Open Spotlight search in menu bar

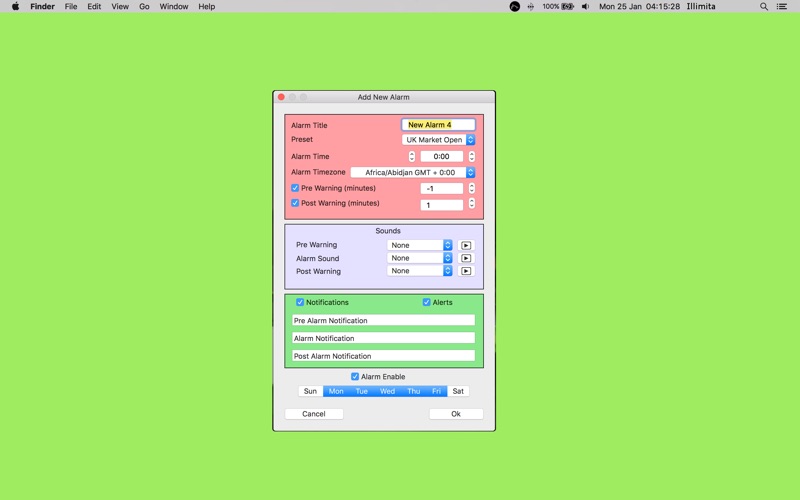click(x=764, y=6)
